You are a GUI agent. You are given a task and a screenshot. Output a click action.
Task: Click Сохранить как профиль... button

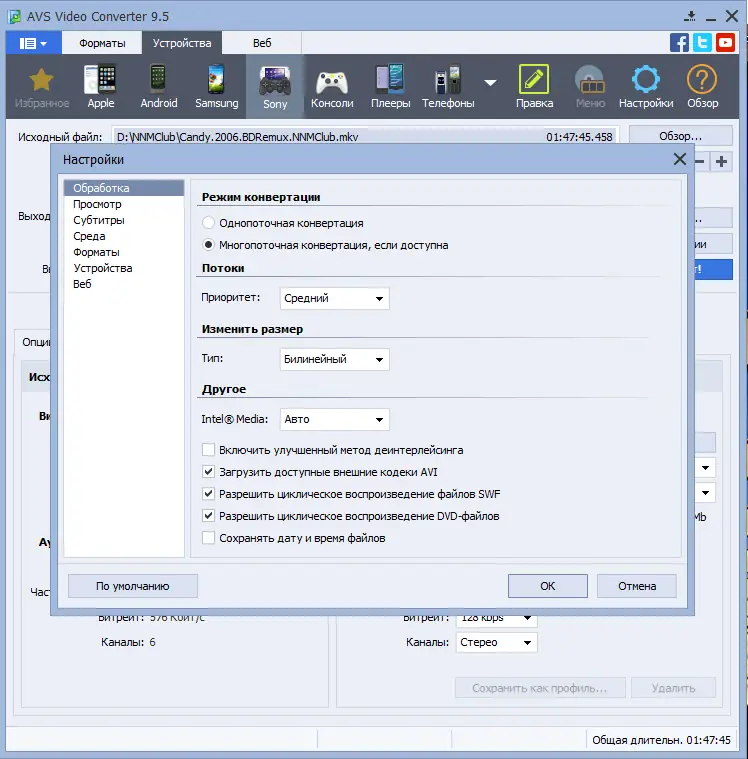click(x=540, y=688)
